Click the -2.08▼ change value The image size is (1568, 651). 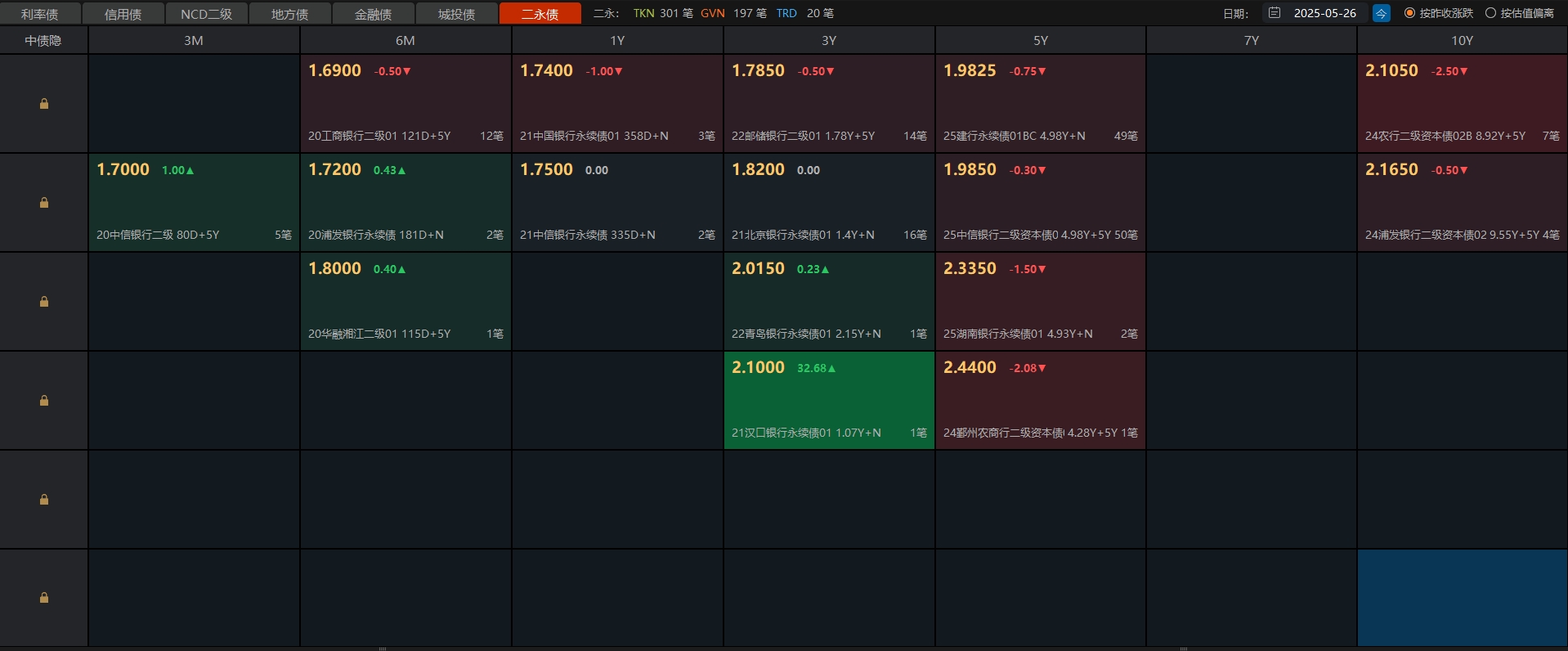pyautogui.click(x=1028, y=368)
